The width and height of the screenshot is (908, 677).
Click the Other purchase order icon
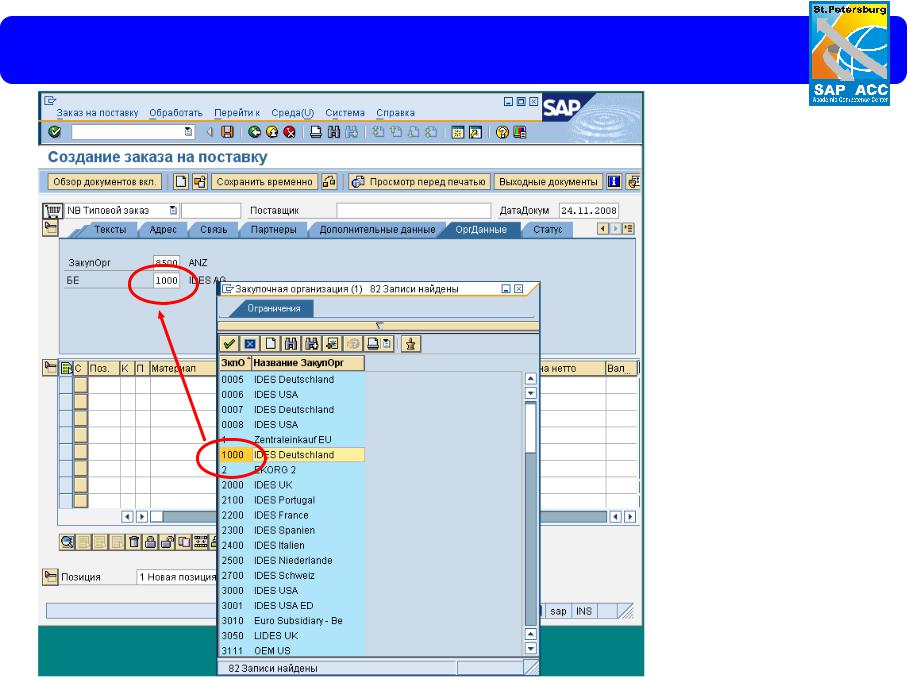[x=200, y=182]
